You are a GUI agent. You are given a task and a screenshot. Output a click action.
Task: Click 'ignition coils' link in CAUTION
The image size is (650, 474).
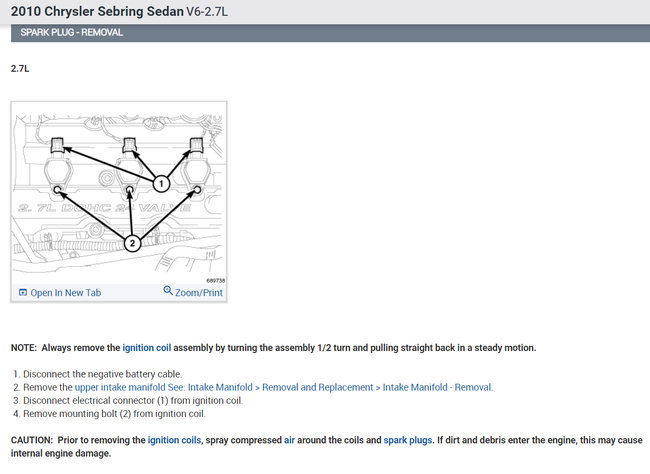click(x=176, y=440)
